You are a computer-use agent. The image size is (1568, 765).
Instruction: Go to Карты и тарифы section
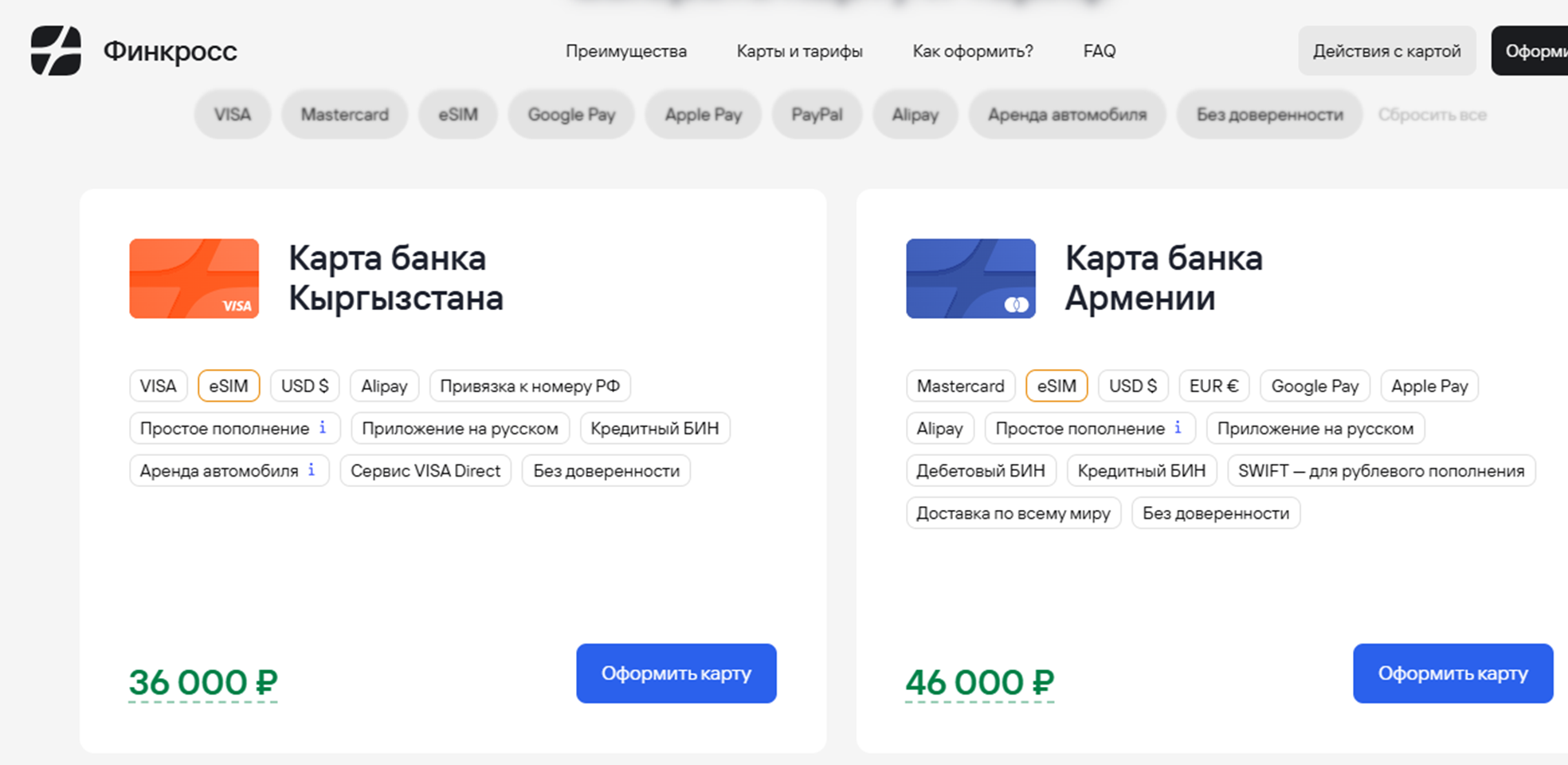[799, 51]
